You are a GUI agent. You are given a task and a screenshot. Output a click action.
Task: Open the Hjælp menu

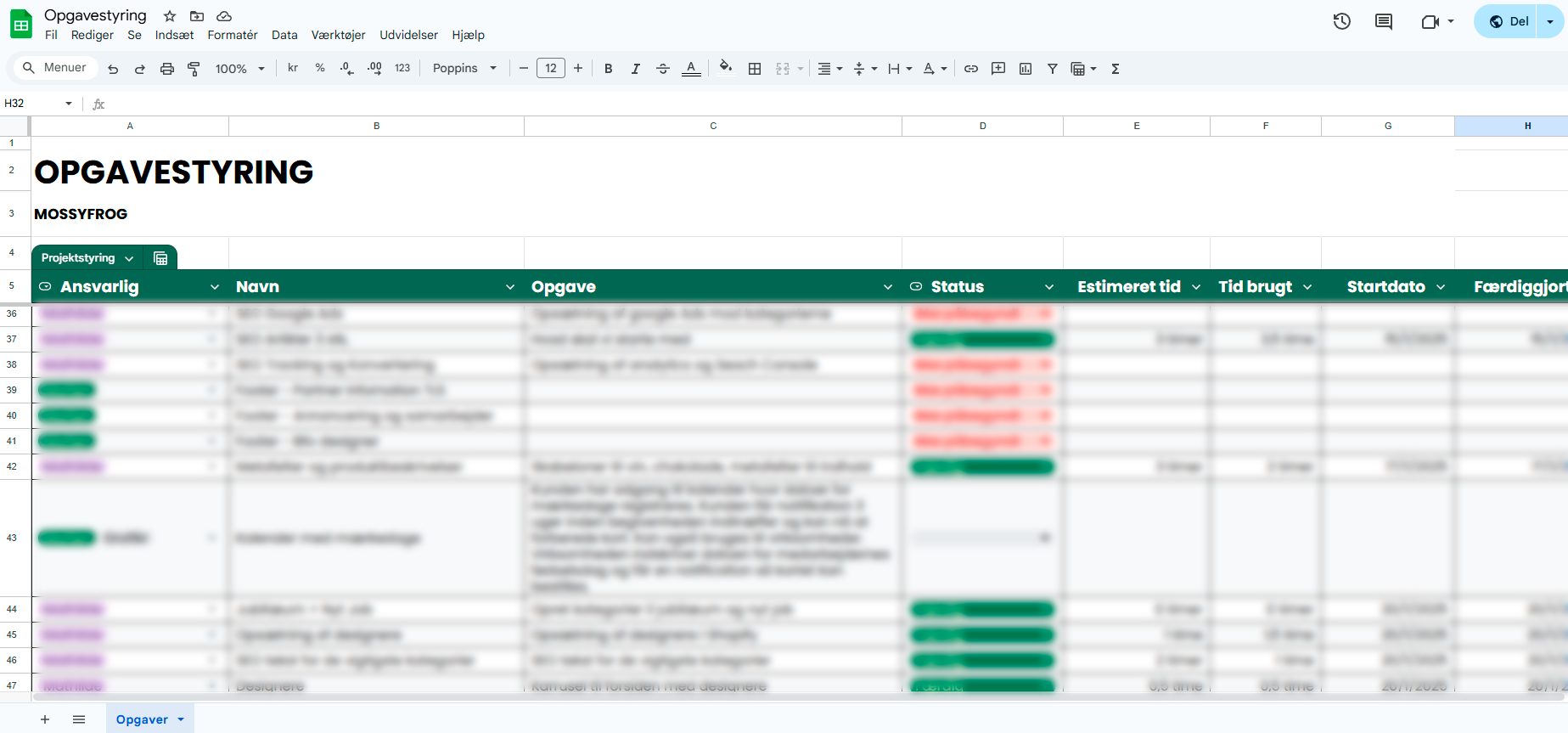coord(469,35)
